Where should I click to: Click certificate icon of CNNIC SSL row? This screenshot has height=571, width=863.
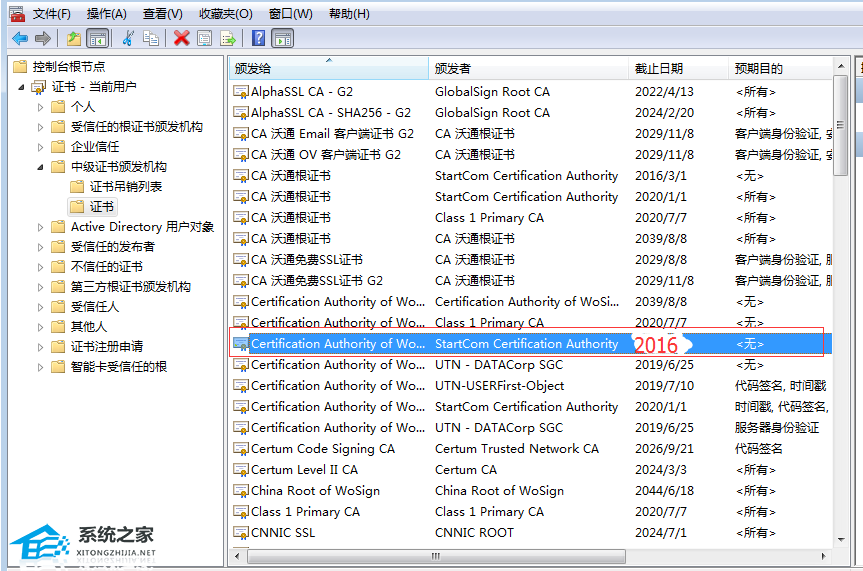point(241,532)
